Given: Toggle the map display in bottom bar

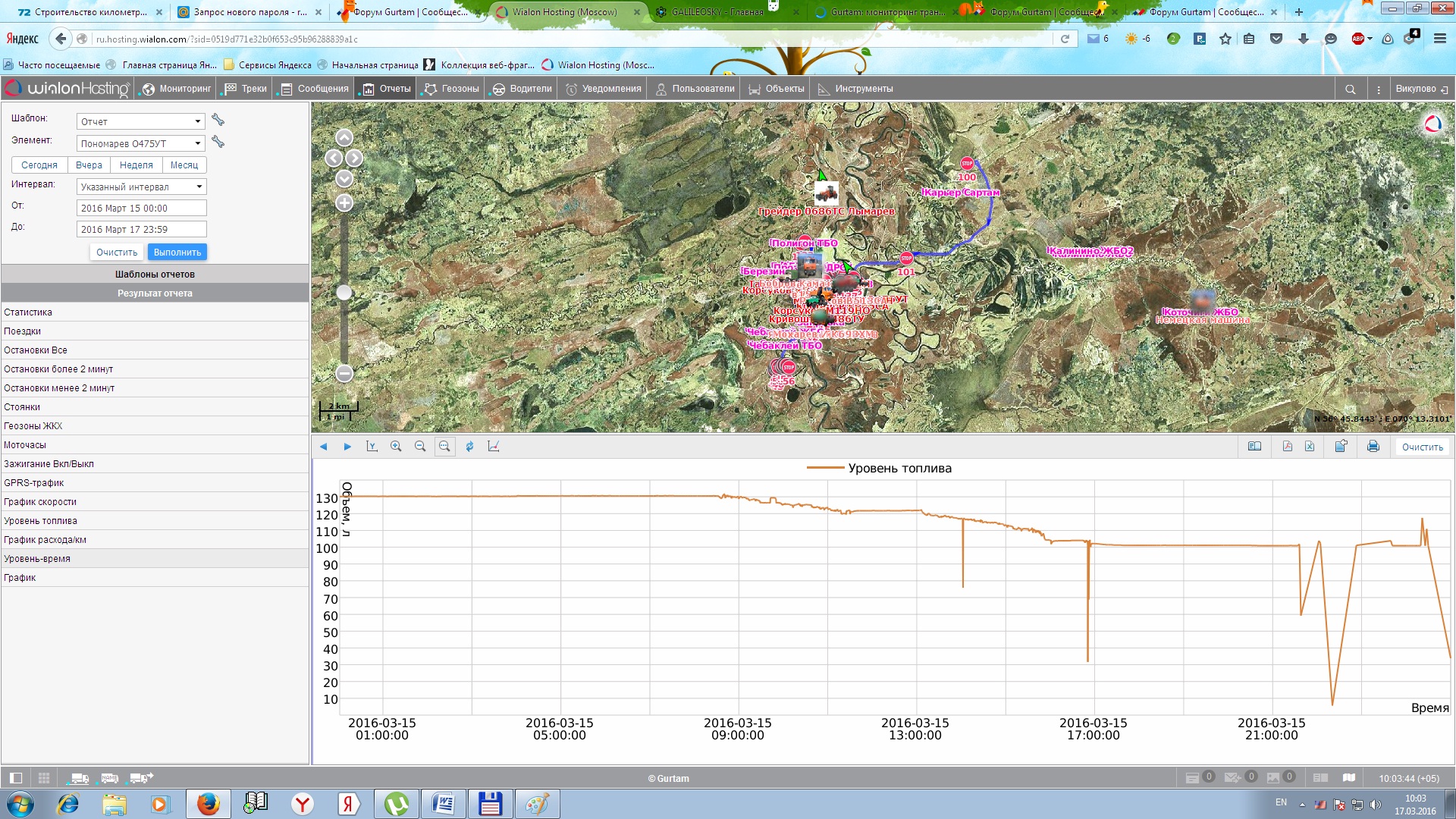Looking at the screenshot, I should 1348,778.
